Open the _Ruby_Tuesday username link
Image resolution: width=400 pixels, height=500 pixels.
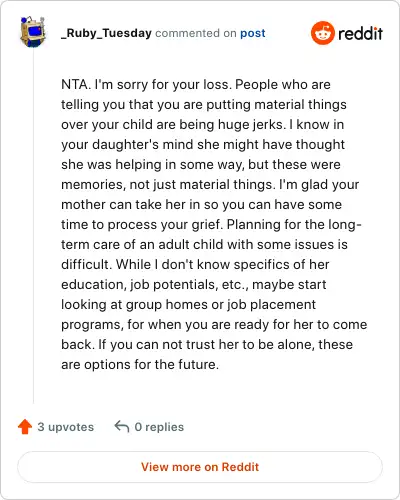[x=106, y=33]
